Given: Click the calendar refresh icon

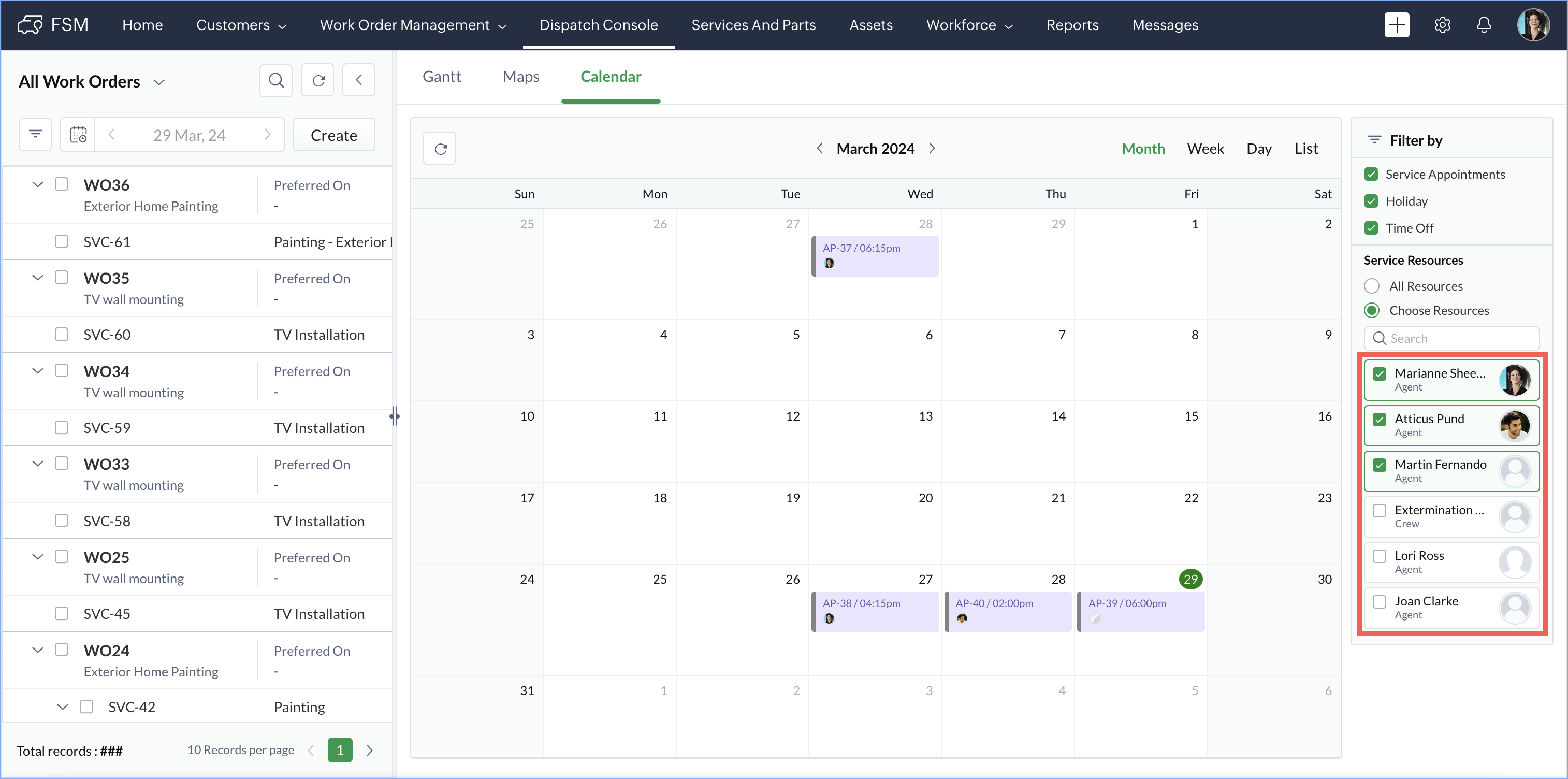Looking at the screenshot, I should point(440,149).
